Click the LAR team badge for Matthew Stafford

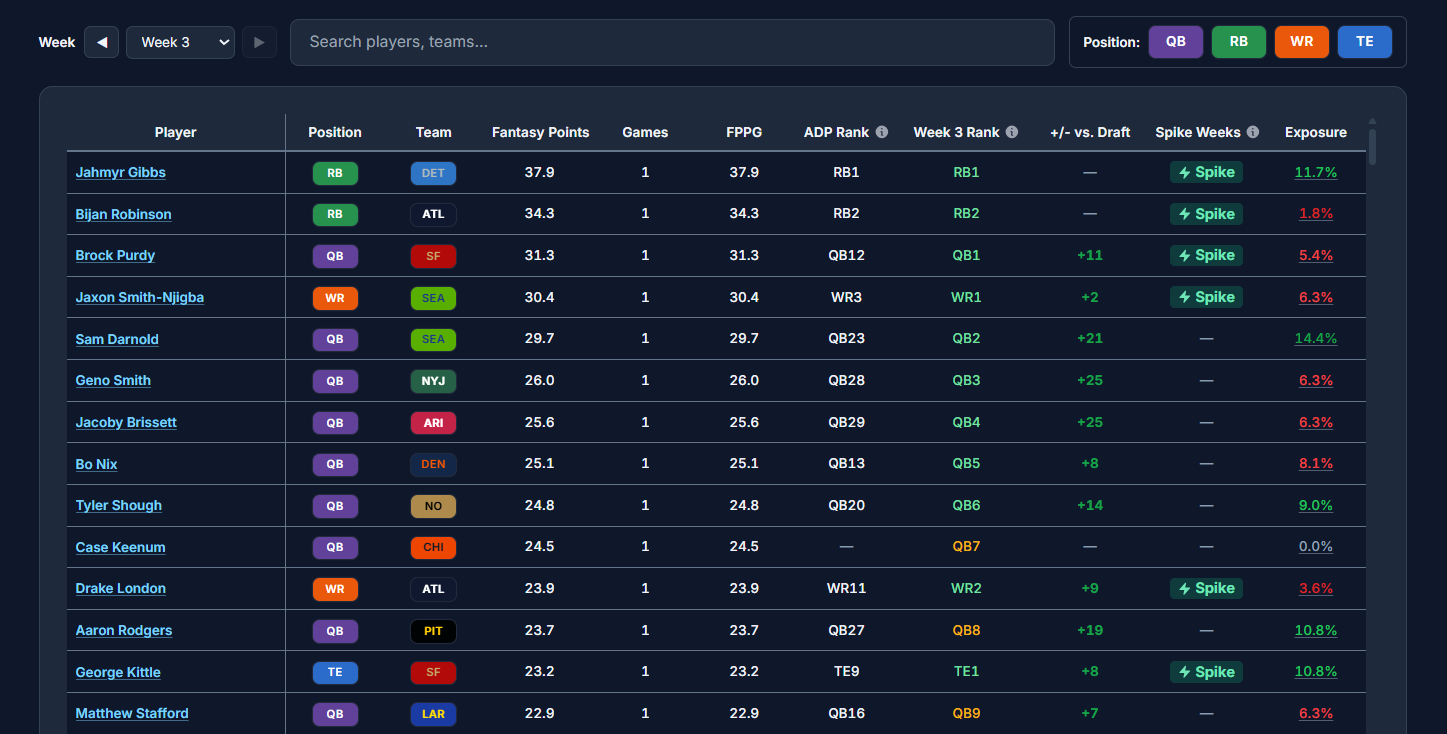(x=433, y=714)
